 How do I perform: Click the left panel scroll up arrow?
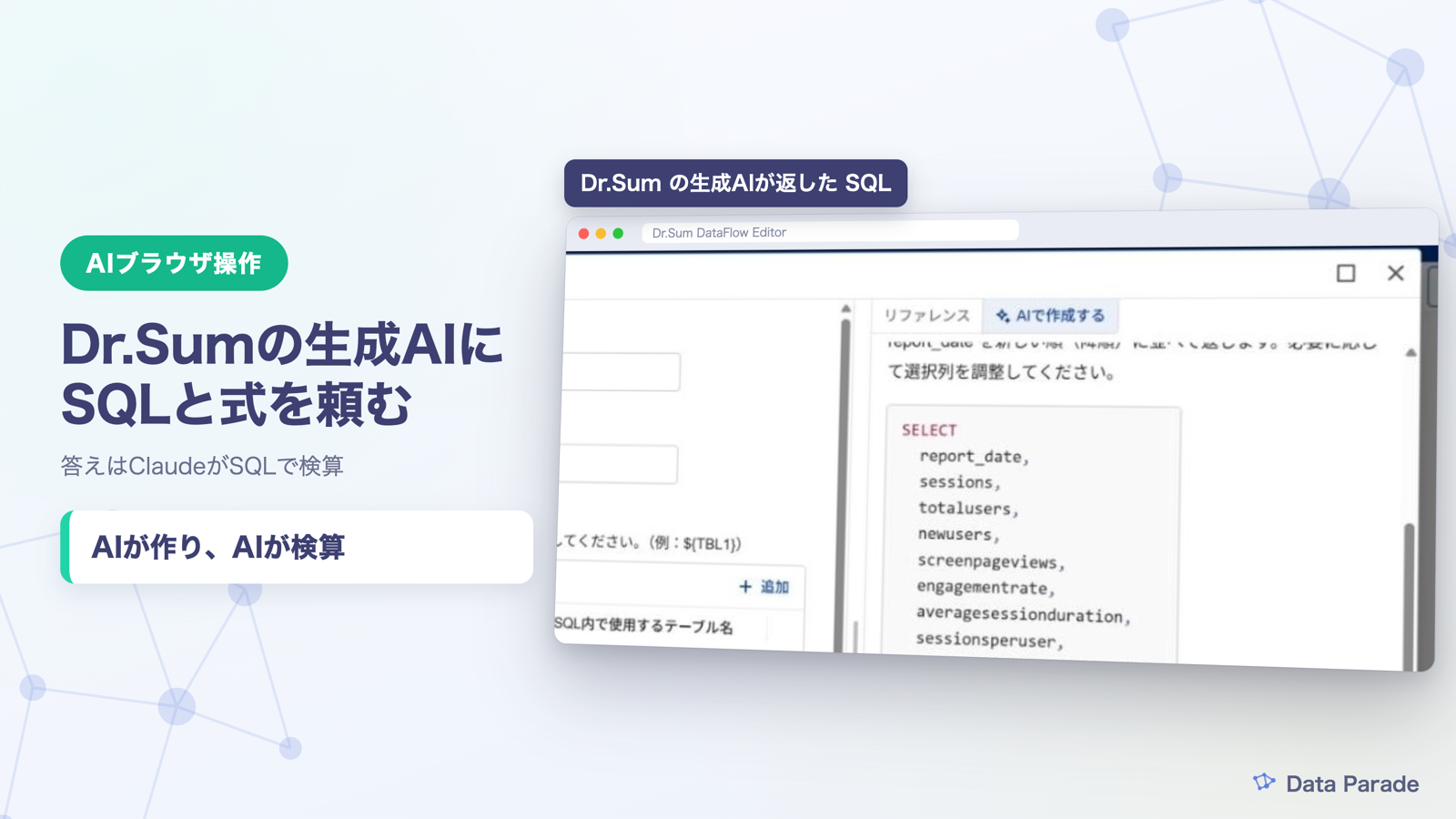pos(845,309)
